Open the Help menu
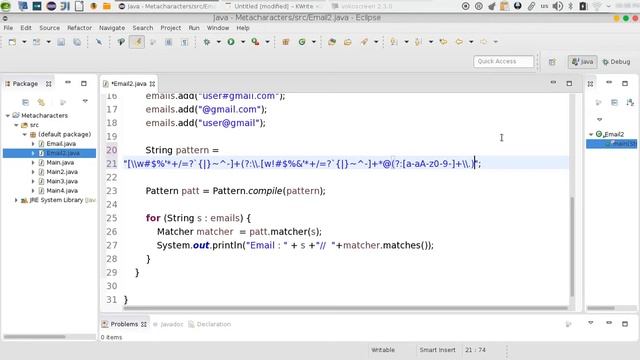The image size is (640, 360). point(242,28)
